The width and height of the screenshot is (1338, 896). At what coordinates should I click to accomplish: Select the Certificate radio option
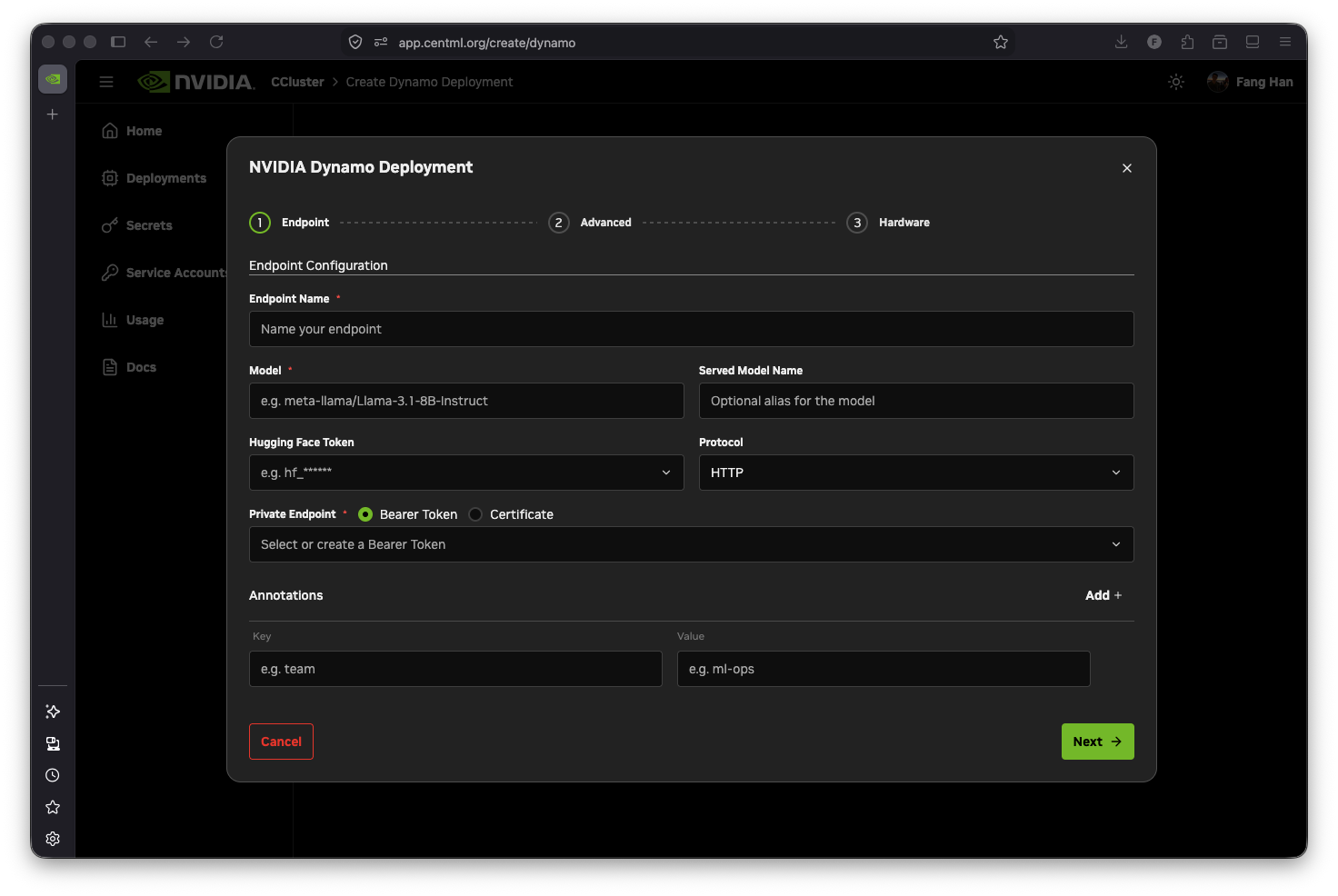point(475,514)
